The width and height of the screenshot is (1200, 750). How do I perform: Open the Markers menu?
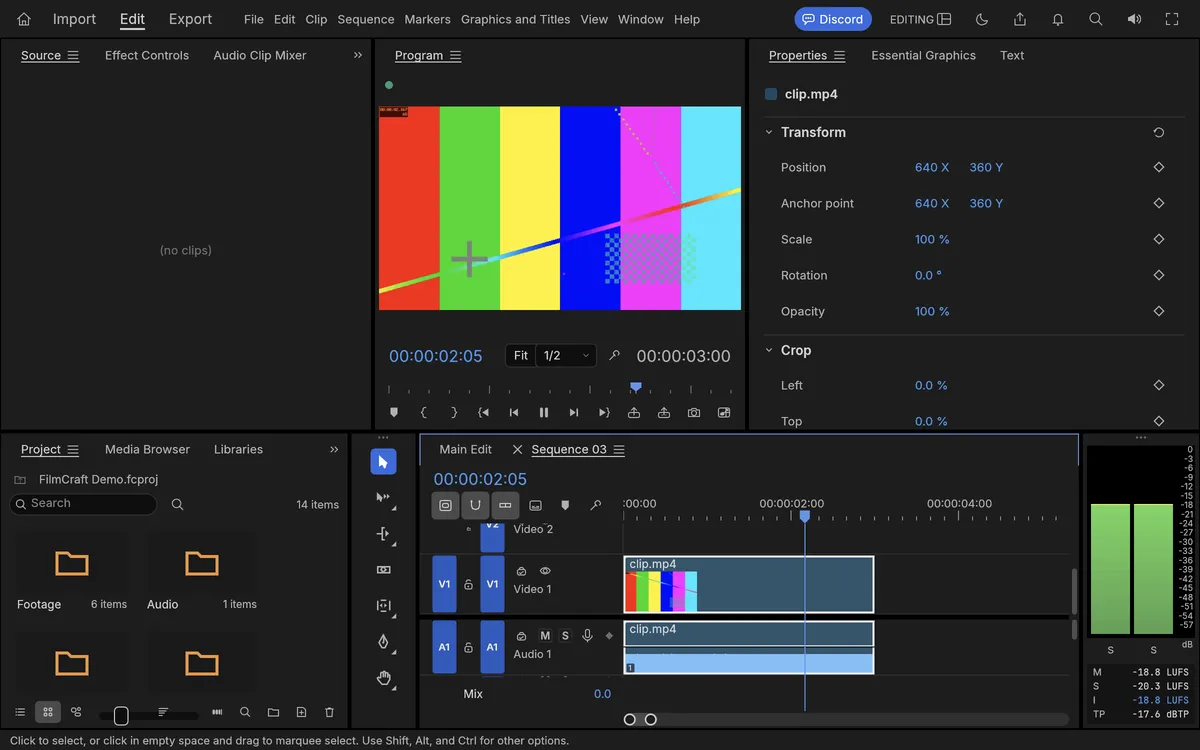coord(428,19)
